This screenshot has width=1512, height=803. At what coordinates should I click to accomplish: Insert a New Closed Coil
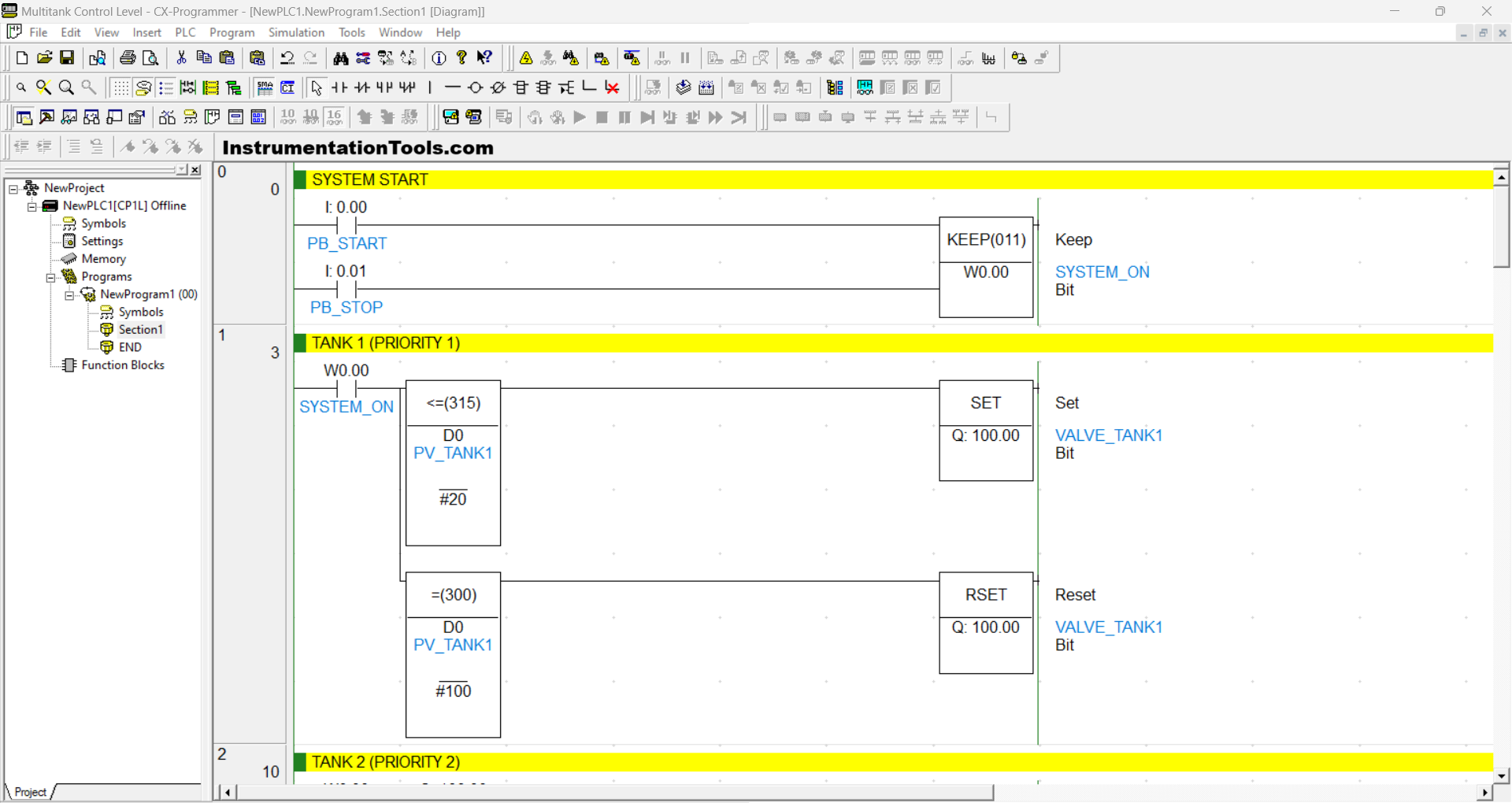pos(498,87)
